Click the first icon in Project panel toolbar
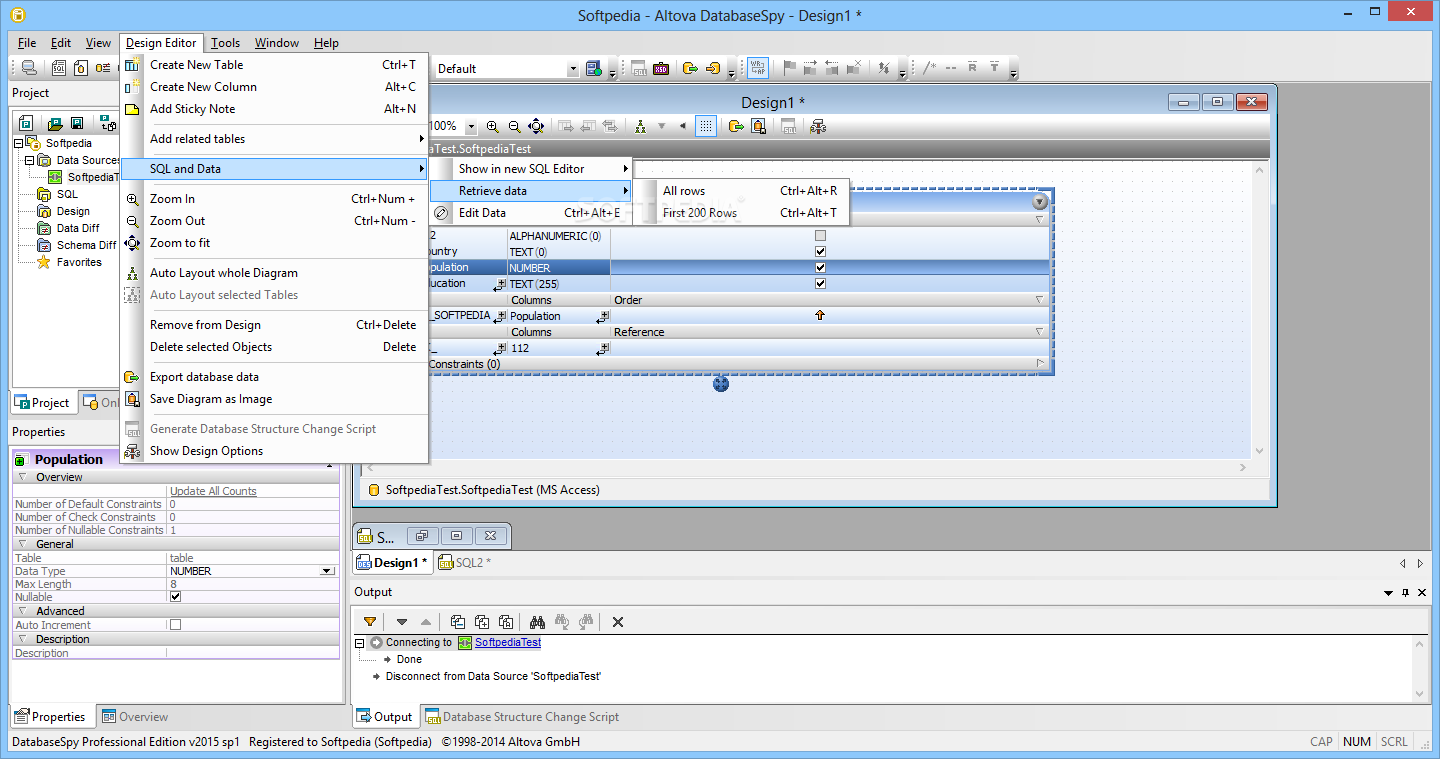Viewport: 1440px width, 759px height. [x=26, y=123]
